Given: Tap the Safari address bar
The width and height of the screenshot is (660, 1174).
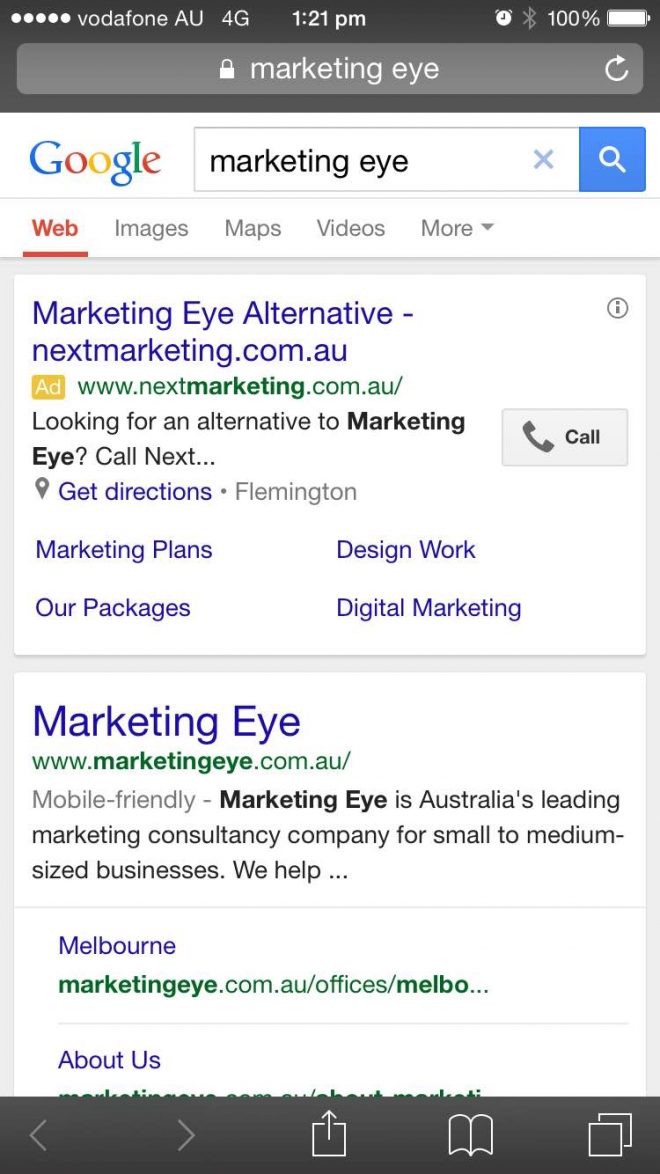Looking at the screenshot, I should click(x=330, y=69).
